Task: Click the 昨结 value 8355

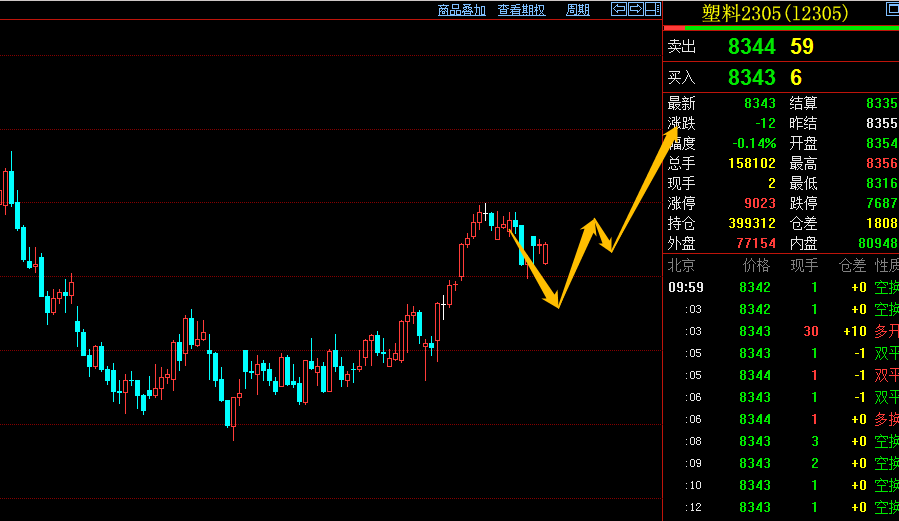Action: coord(882,123)
